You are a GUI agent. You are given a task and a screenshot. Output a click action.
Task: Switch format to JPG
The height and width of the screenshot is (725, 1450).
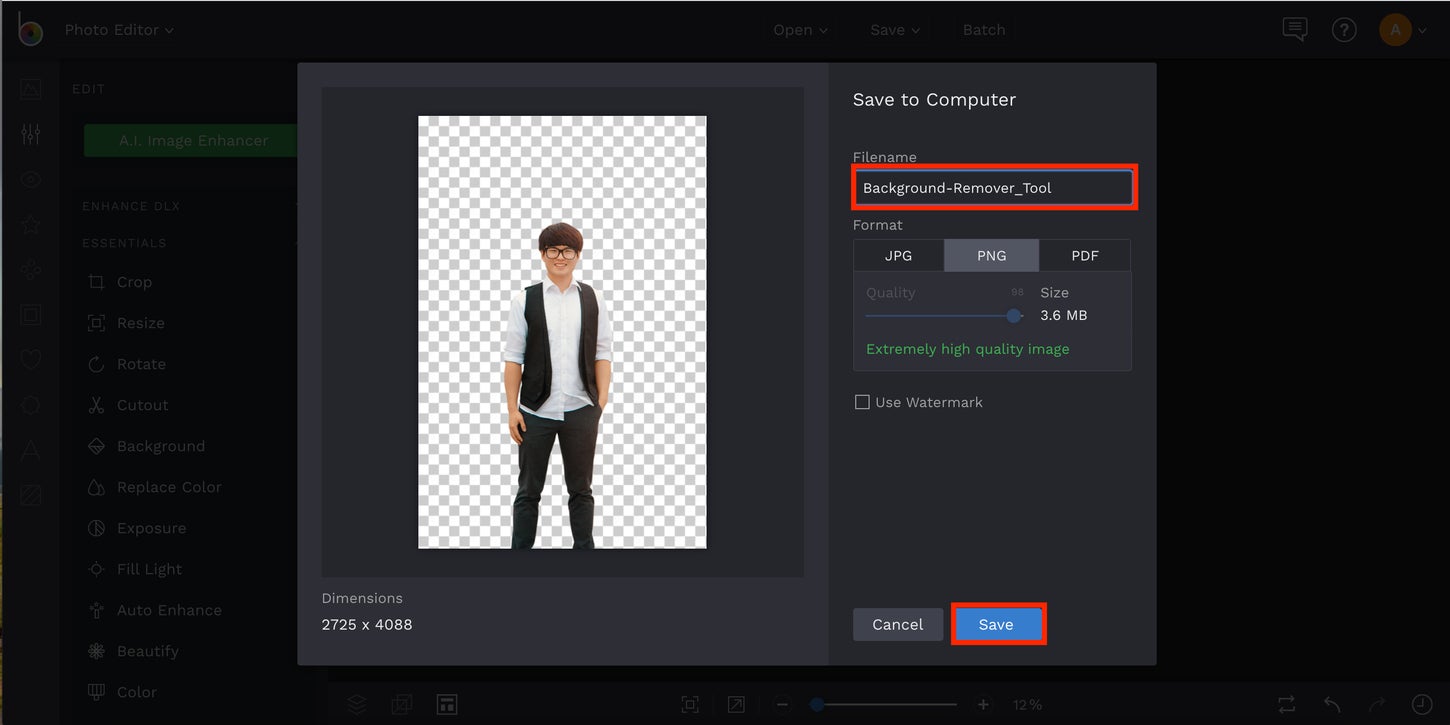898,255
